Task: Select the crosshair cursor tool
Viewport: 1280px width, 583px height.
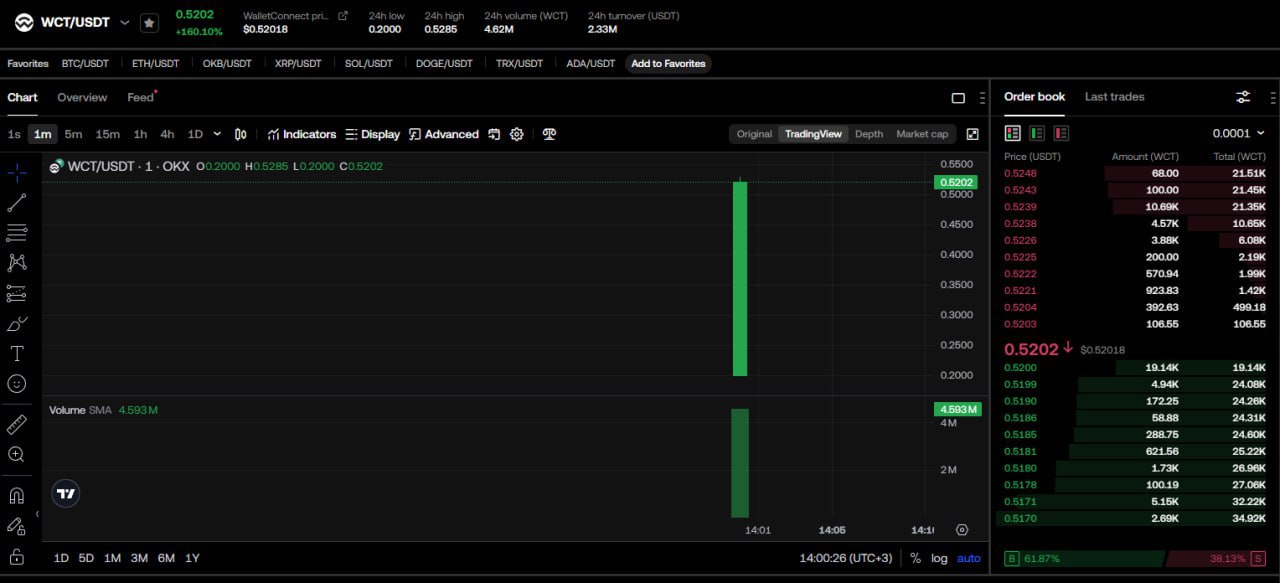Action: [17, 172]
